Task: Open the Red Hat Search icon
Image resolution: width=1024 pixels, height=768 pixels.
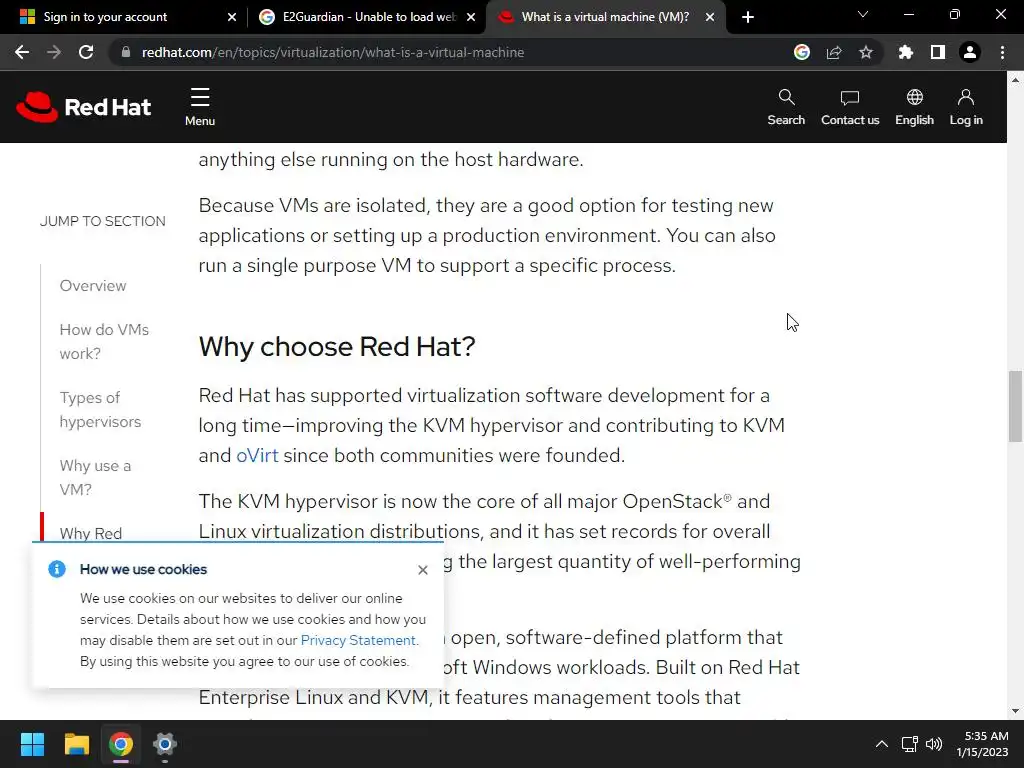Action: click(786, 108)
